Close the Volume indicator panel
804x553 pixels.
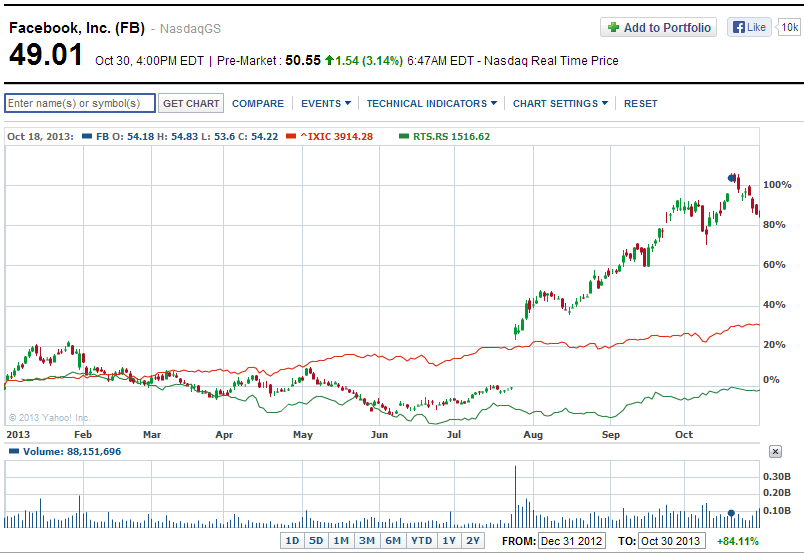775,451
